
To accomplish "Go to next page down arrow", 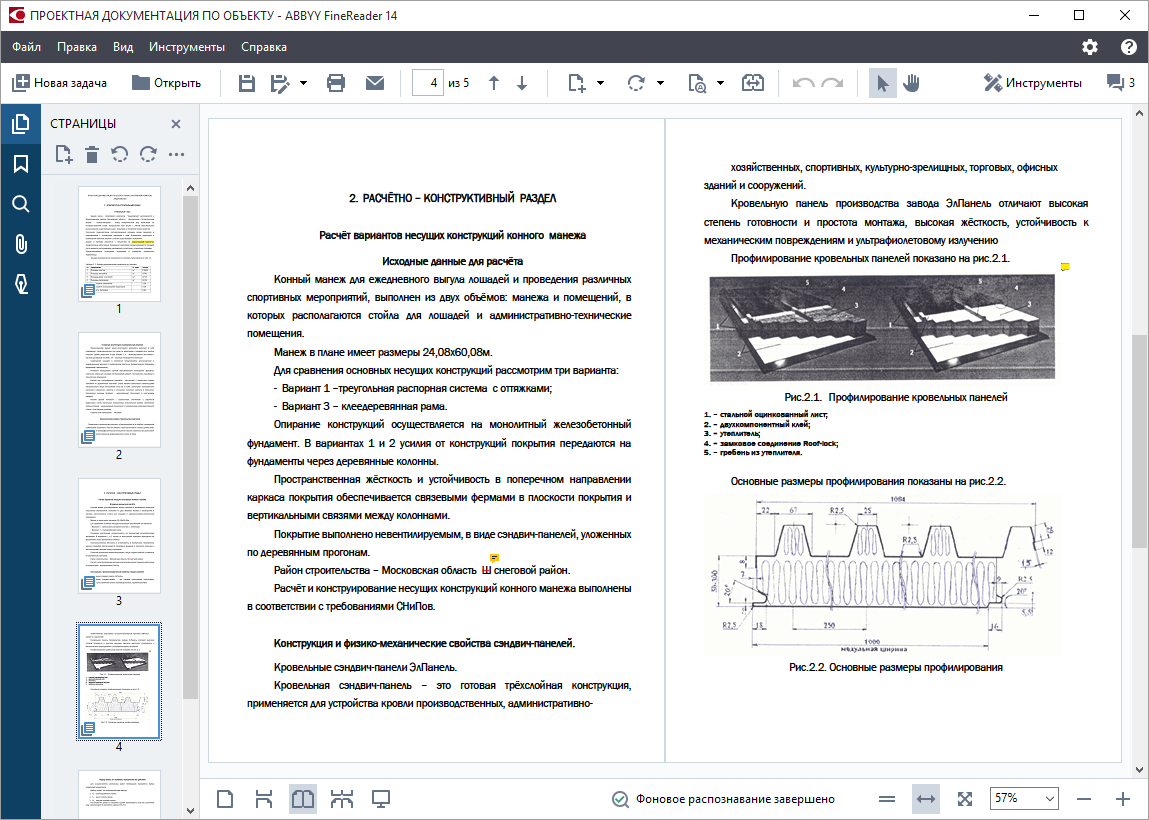I will click(x=522, y=83).
